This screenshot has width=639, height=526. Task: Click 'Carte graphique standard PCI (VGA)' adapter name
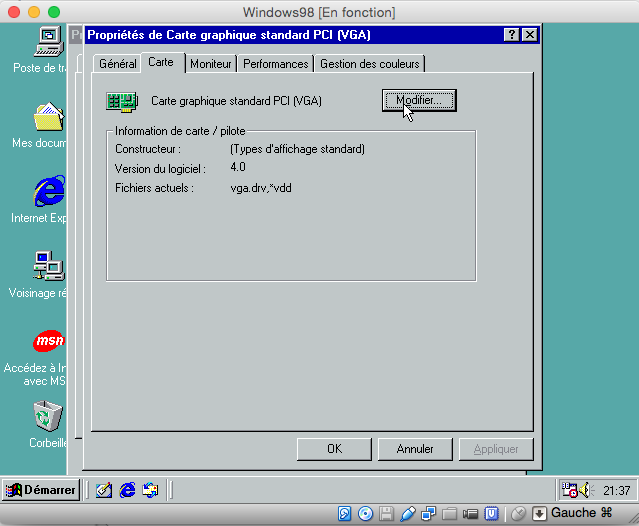(x=236, y=101)
